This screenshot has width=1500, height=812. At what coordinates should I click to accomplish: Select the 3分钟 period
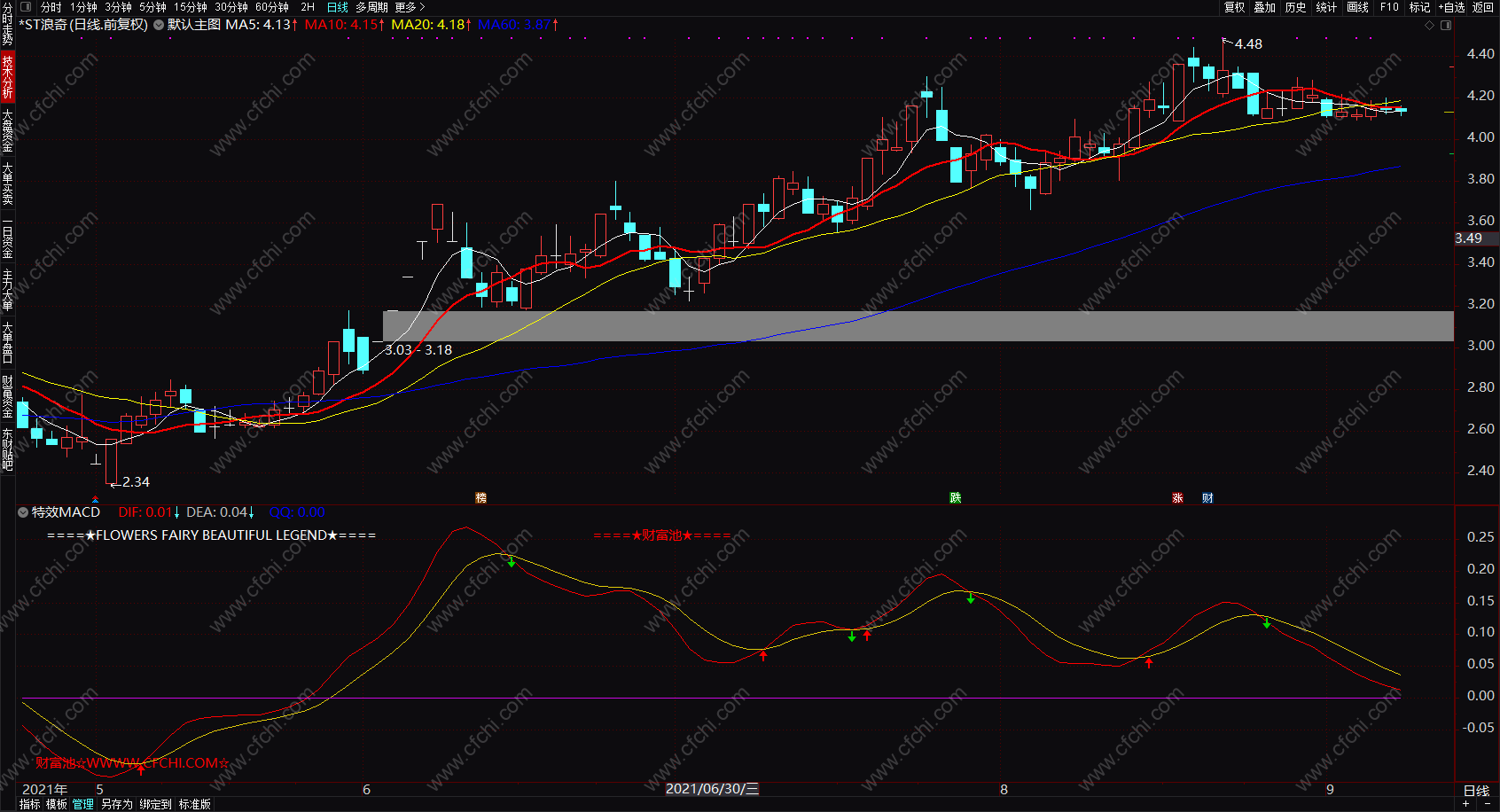[119, 7]
